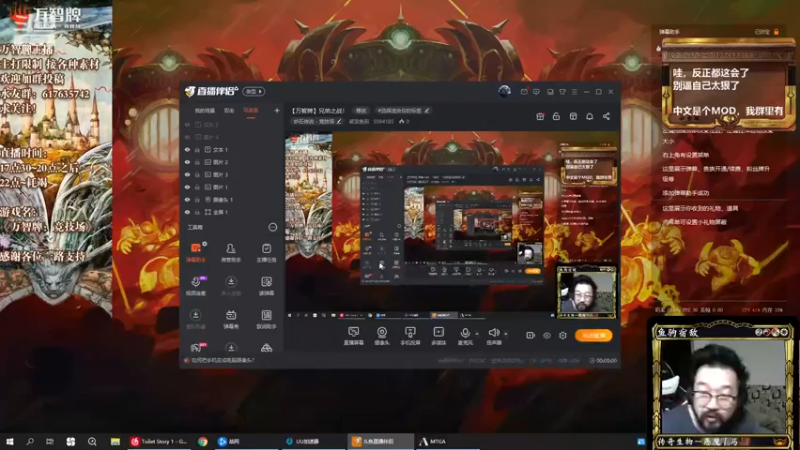The width and height of the screenshot is (800, 450).
Task: Open the 房管助手 tool icon
Action: 231,252
